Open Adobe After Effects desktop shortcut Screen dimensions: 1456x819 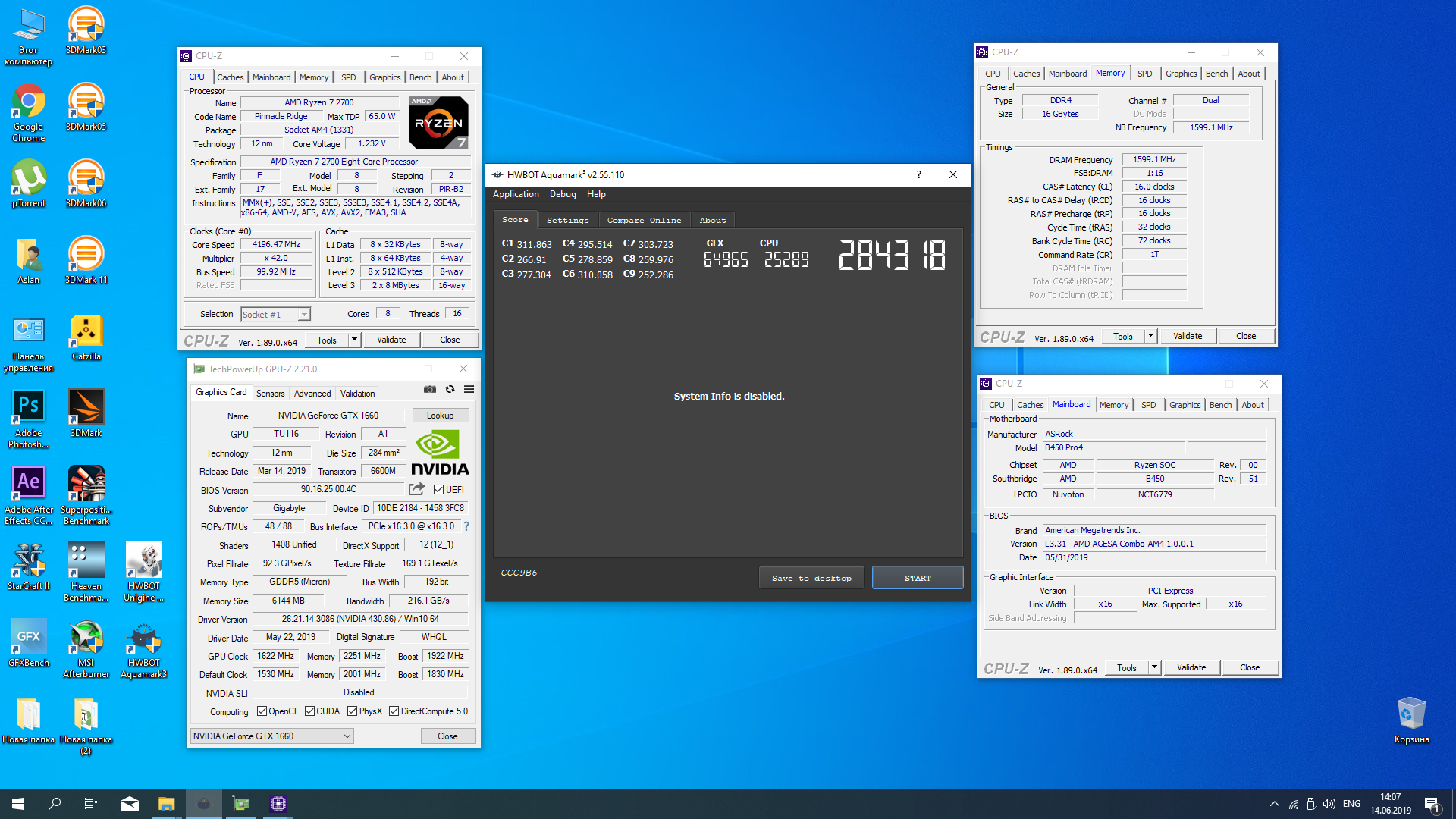pos(28,495)
